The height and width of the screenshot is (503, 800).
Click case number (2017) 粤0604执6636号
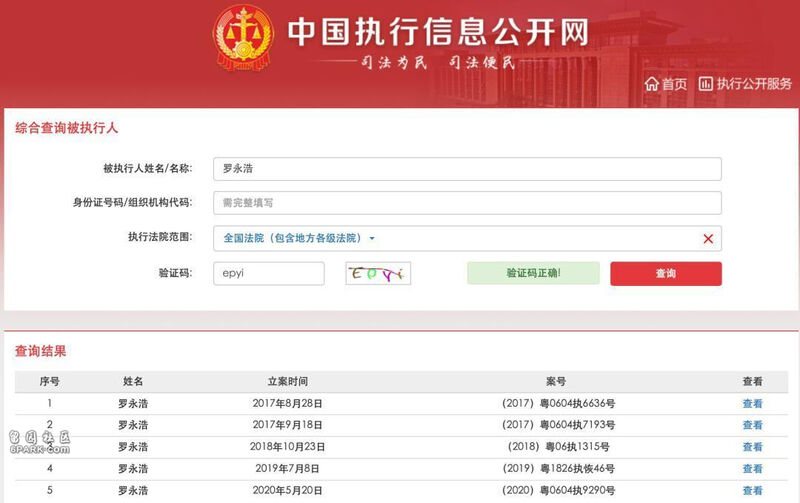pyautogui.click(x=558, y=404)
